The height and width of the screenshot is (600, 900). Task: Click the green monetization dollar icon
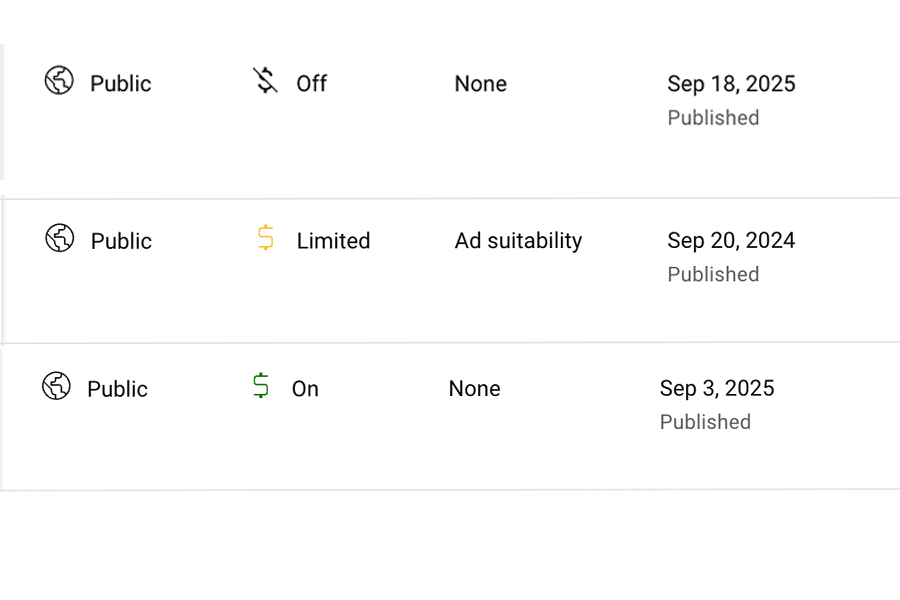[261, 386]
